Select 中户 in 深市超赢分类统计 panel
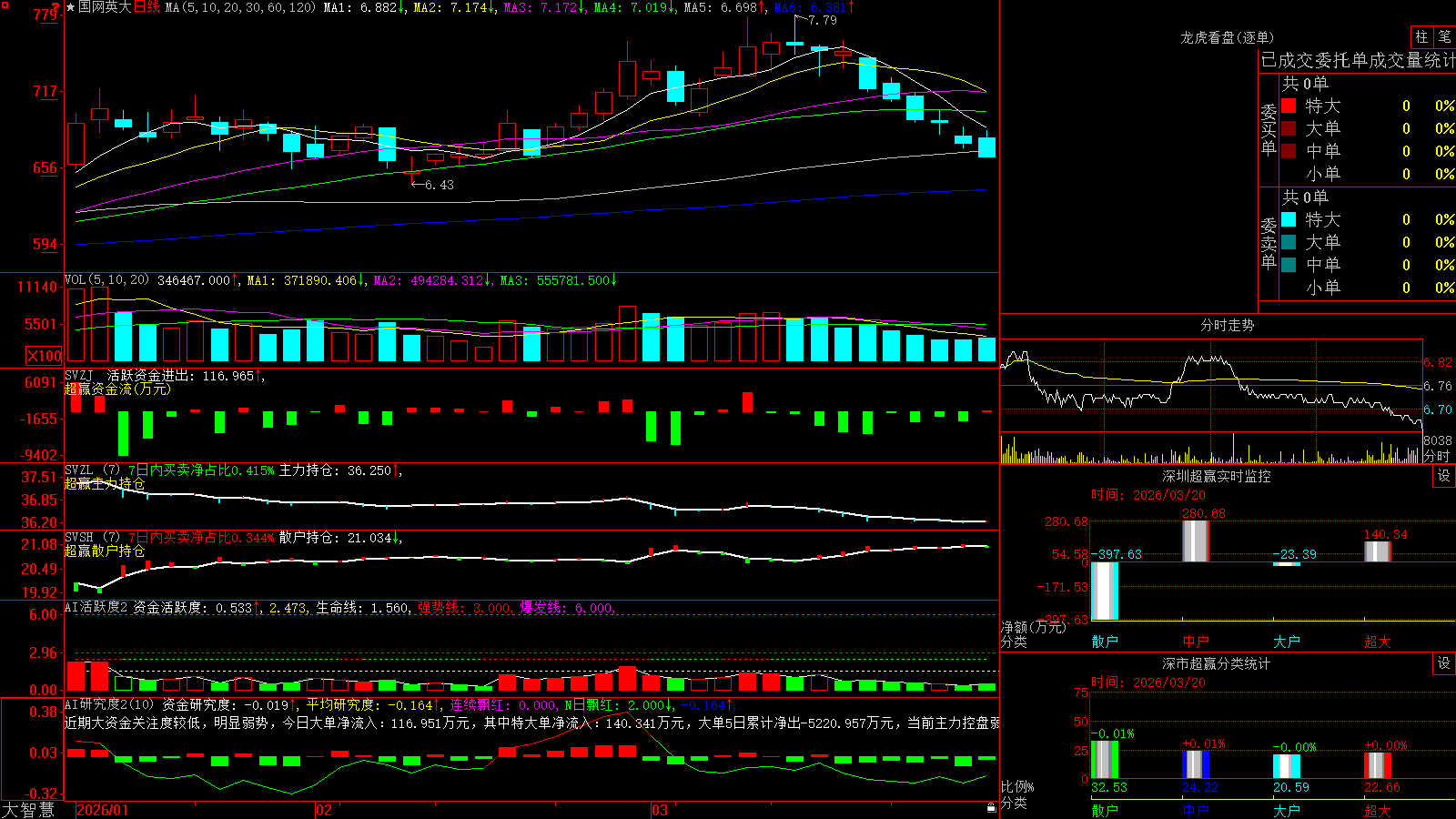 pyautogui.click(x=1196, y=810)
